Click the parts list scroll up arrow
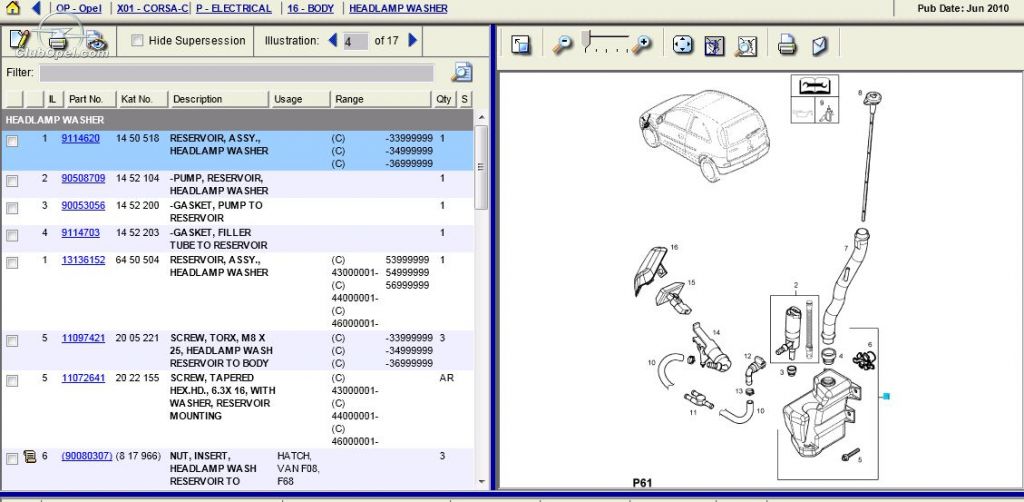 (482, 118)
